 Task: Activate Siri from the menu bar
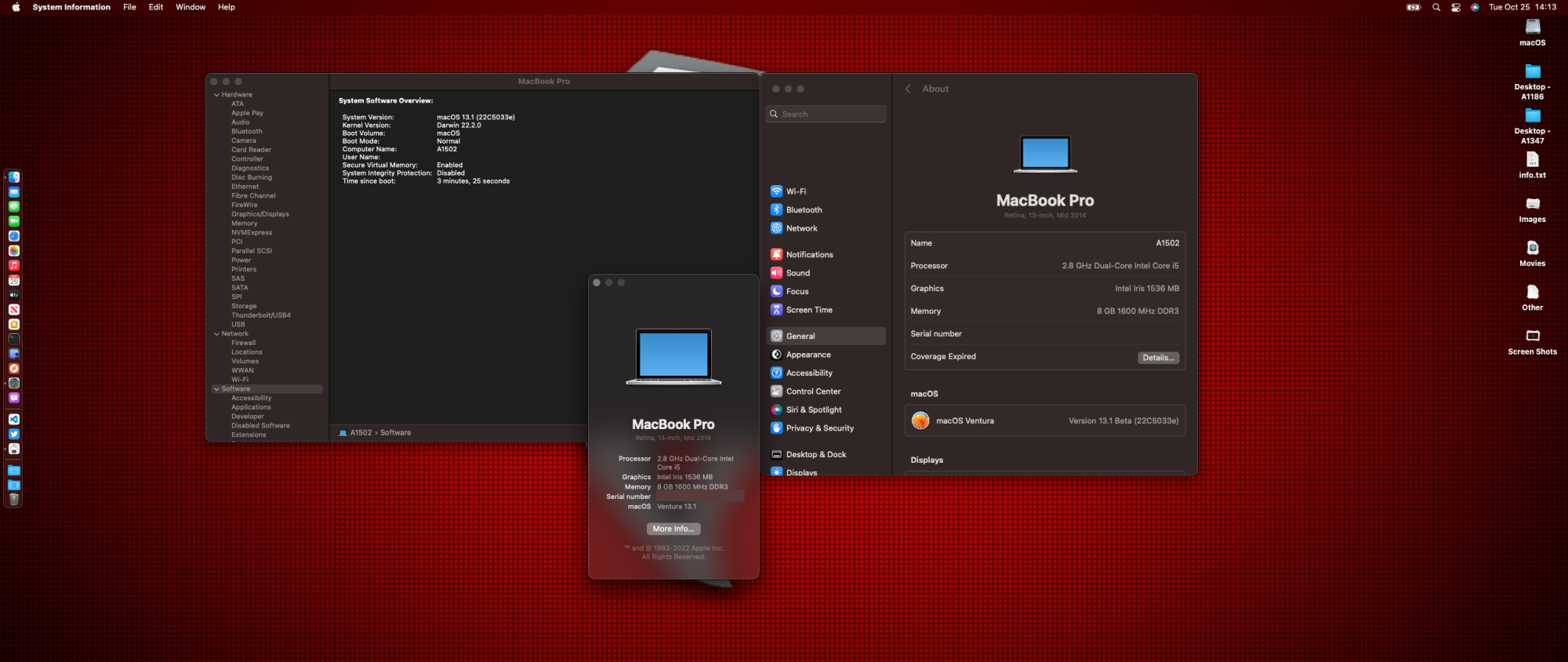pos(1475,7)
